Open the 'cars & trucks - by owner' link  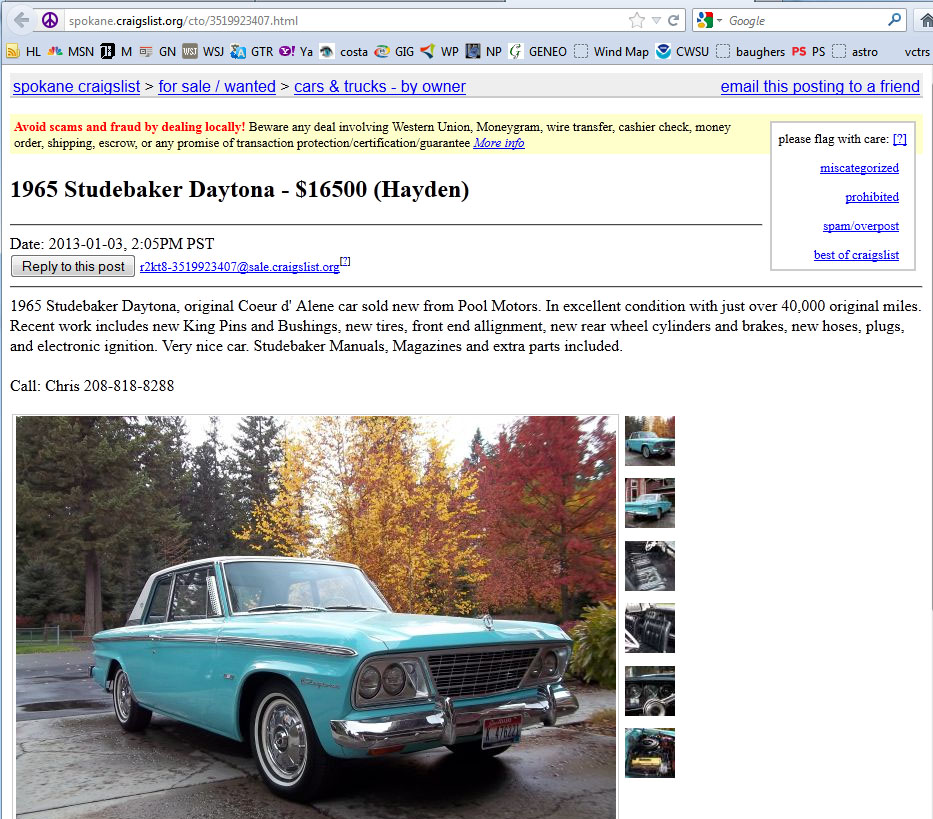point(380,87)
